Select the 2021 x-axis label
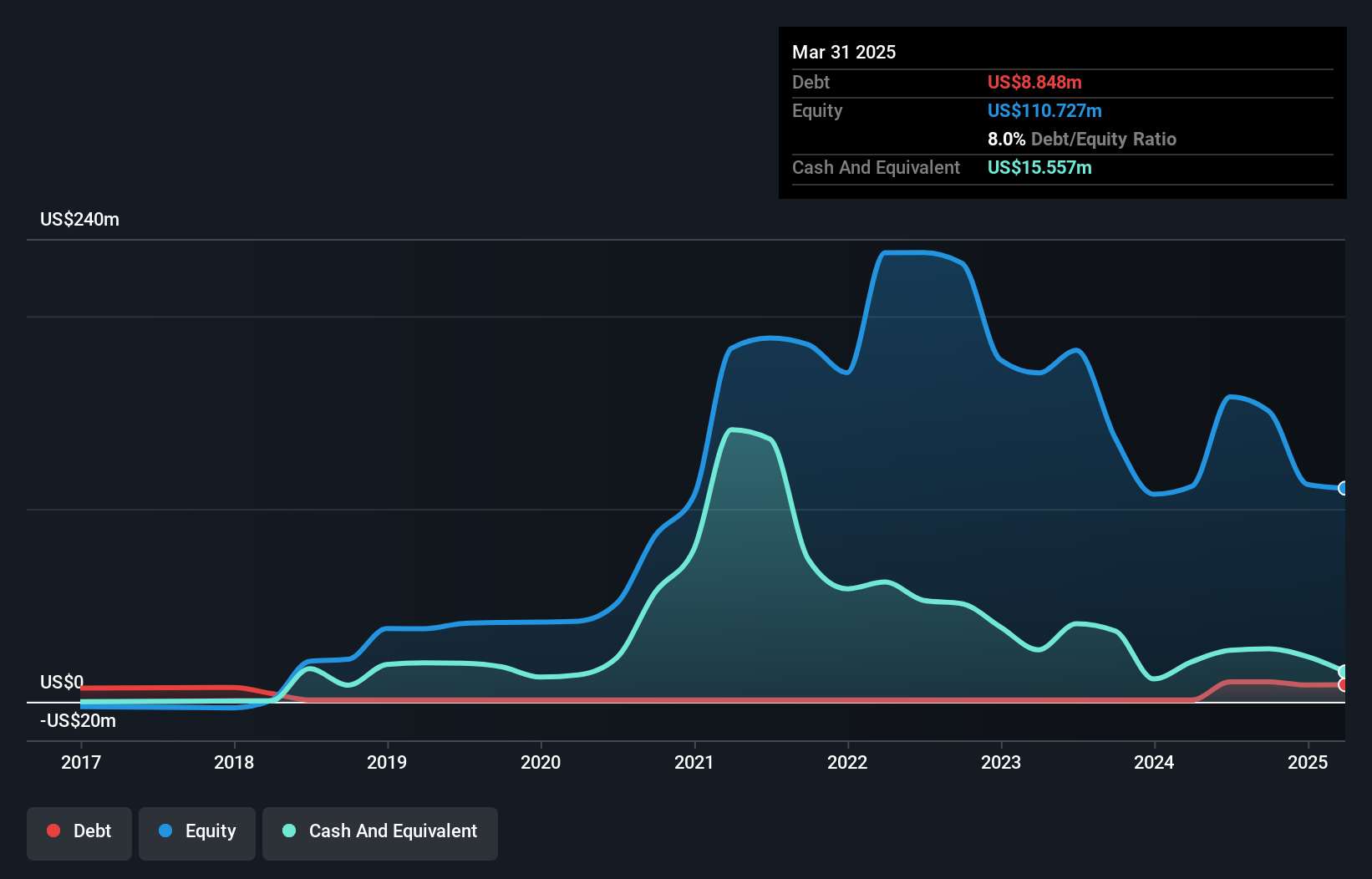This screenshot has height=879, width=1372. point(694,762)
